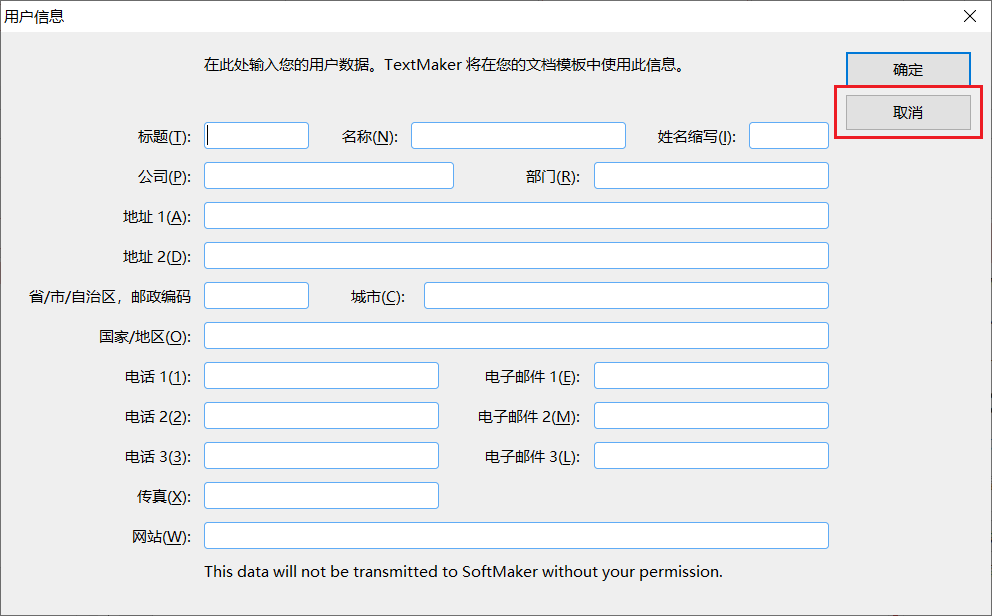Click the 标题 title input field
This screenshot has width=992, height=616.
pyautogui.click(x=256, y=135)
